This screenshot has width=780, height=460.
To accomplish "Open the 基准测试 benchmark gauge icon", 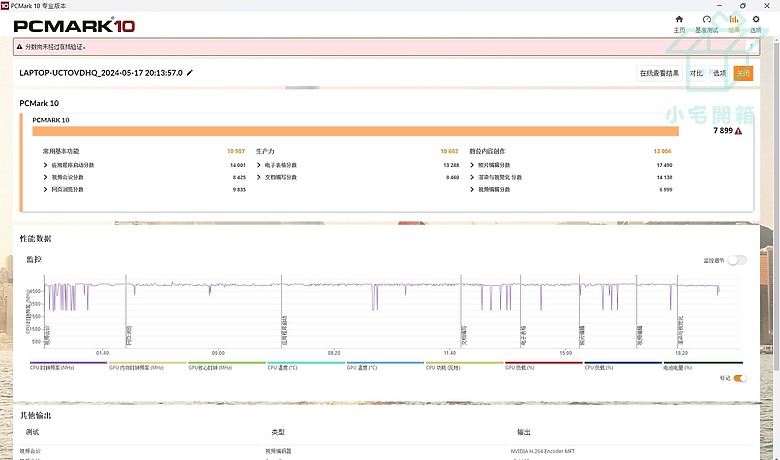I will (706, 19).
